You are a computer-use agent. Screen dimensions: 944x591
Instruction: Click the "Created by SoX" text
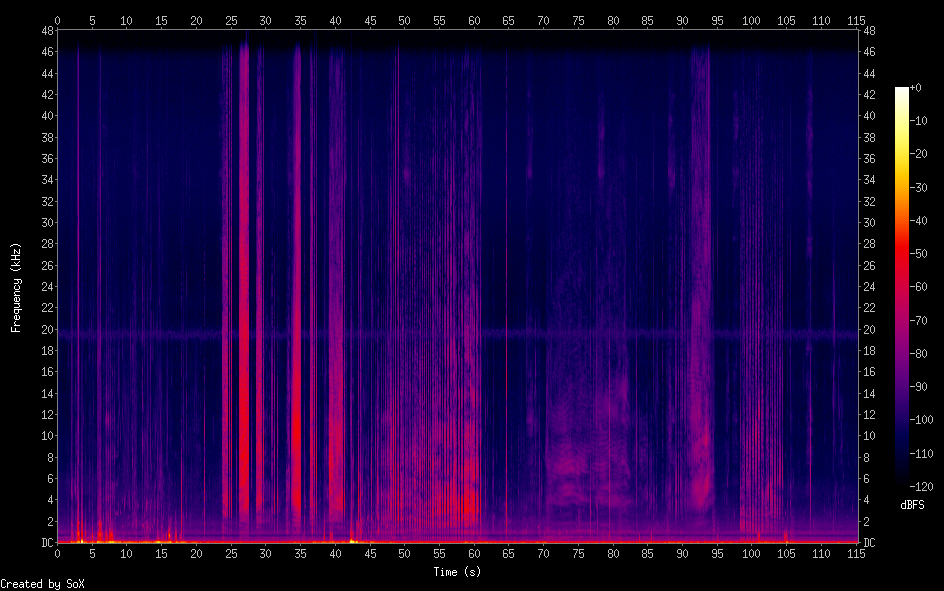42,583
